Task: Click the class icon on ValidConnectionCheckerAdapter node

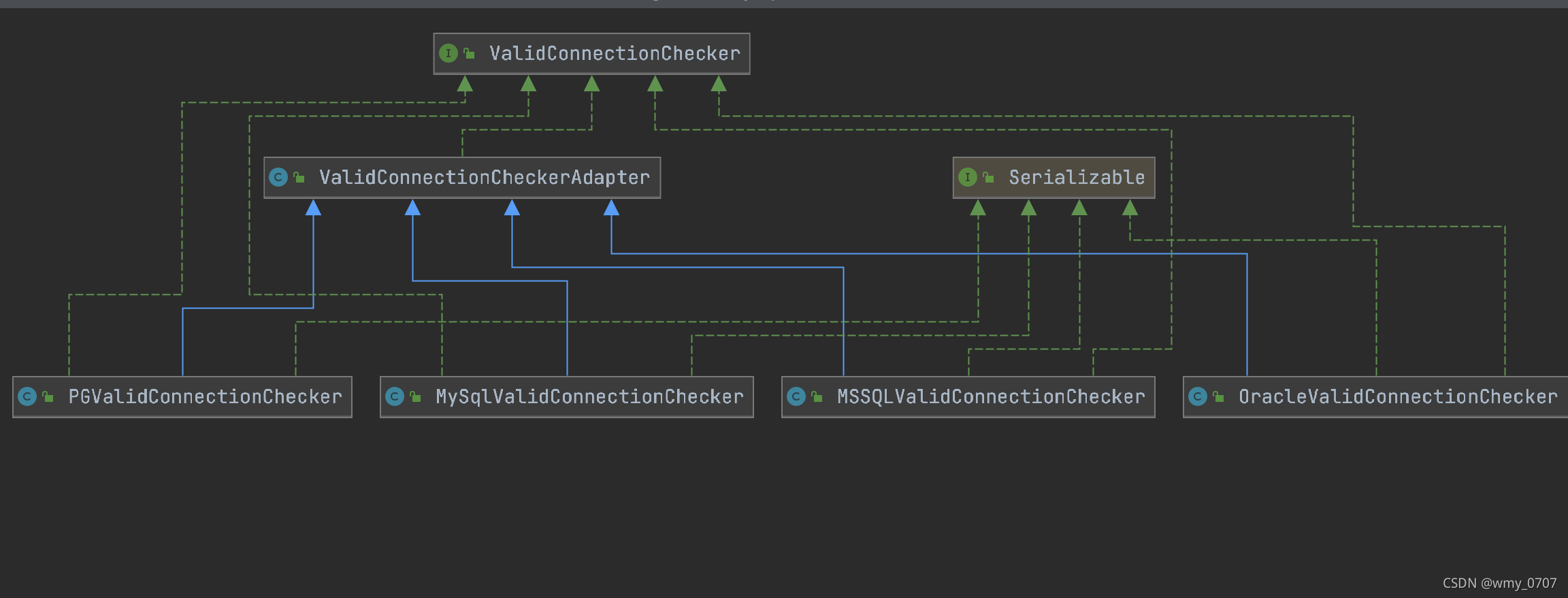Action: click(278, 177)
